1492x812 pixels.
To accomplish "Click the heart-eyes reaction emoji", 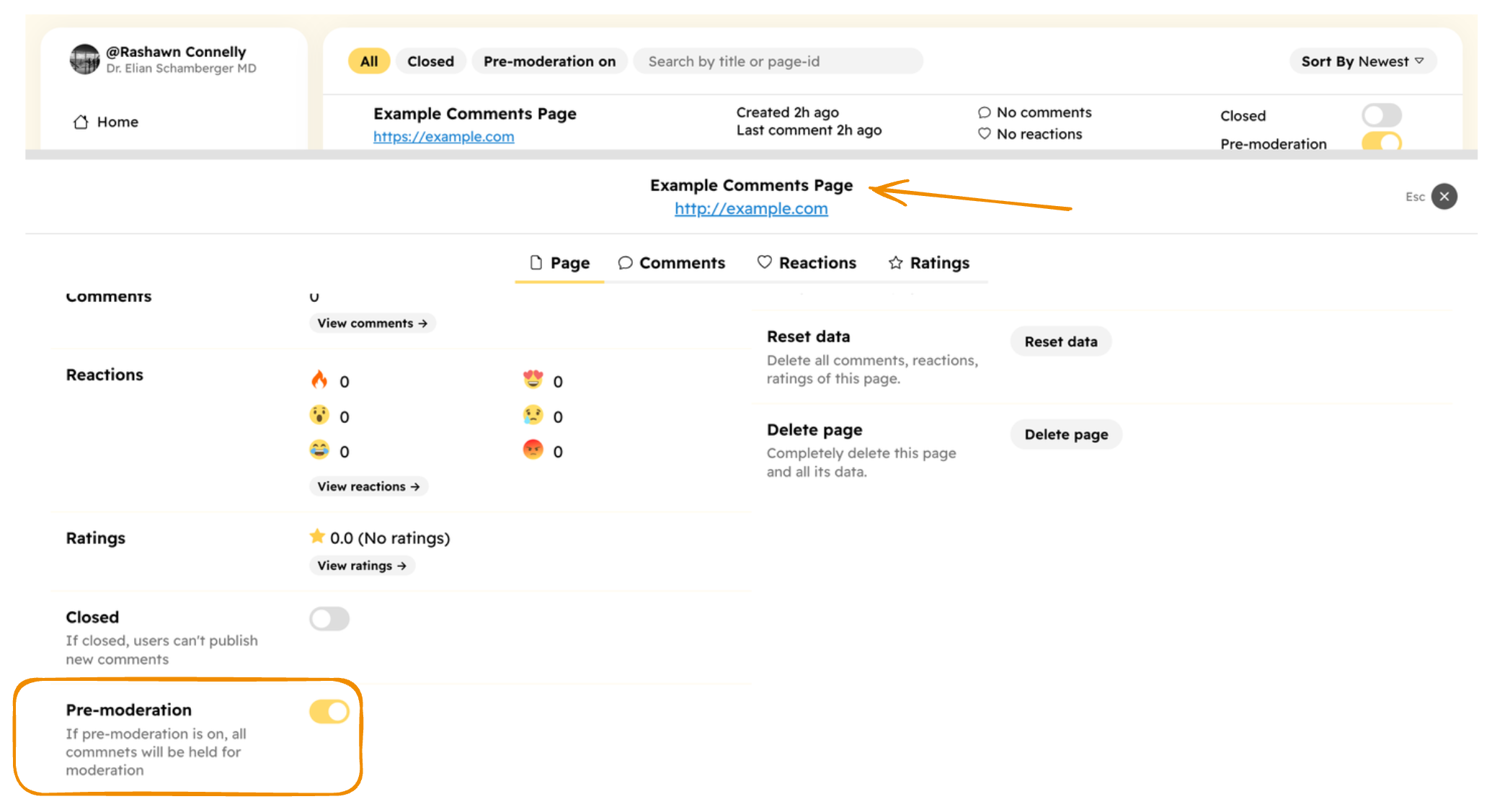I will point(533,380).
